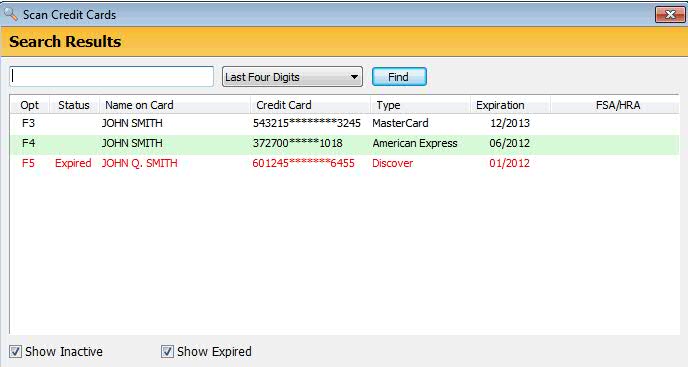Select option F3 row
Screen dimensions: 688x367
pos(344,123)
